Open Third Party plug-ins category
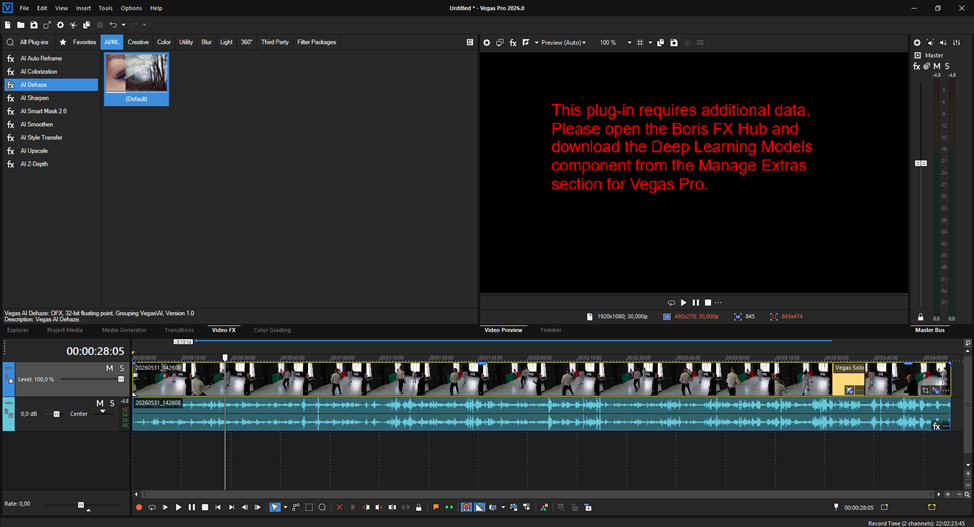The height and width of the screenshot is (527, 974). (x=275, y=42)
